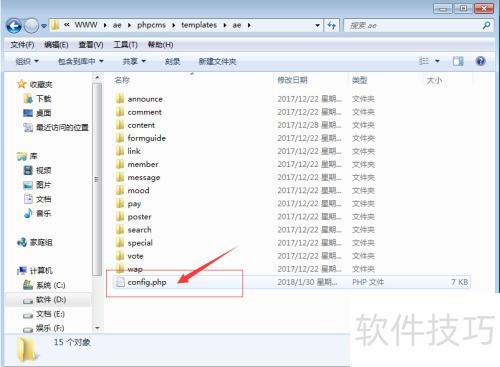Sort by the 名称 column header
Viewport: 500px width, 367px height.
[122, 80]
